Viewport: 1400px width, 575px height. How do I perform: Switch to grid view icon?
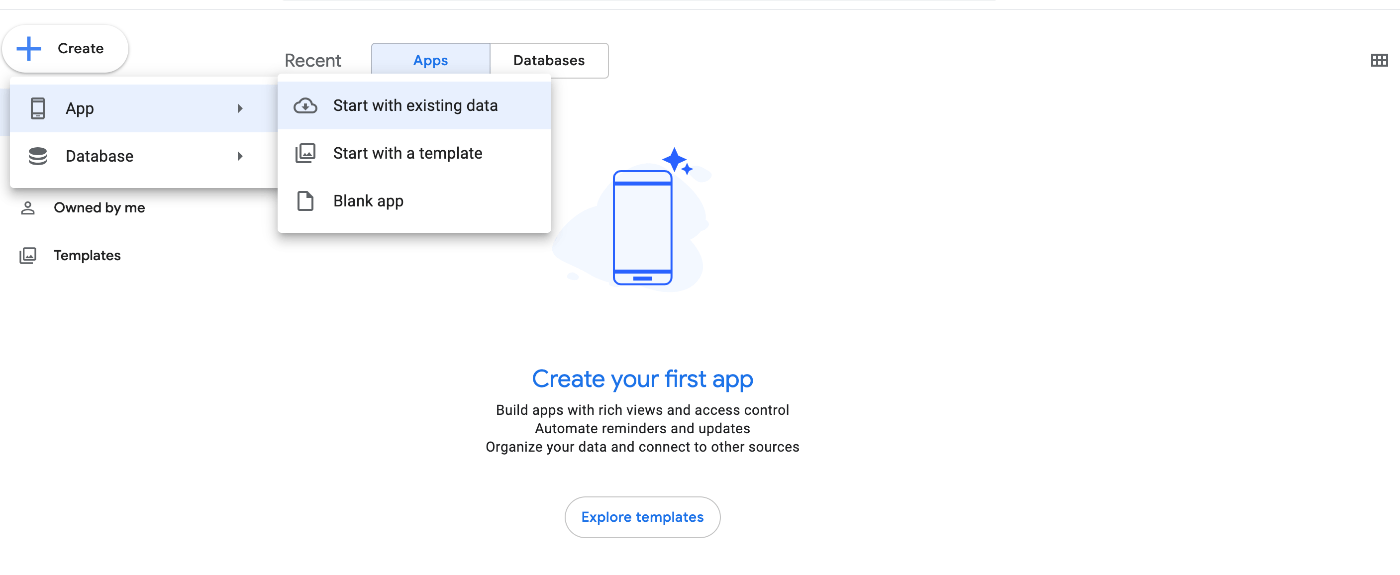tap(1379, 61)
